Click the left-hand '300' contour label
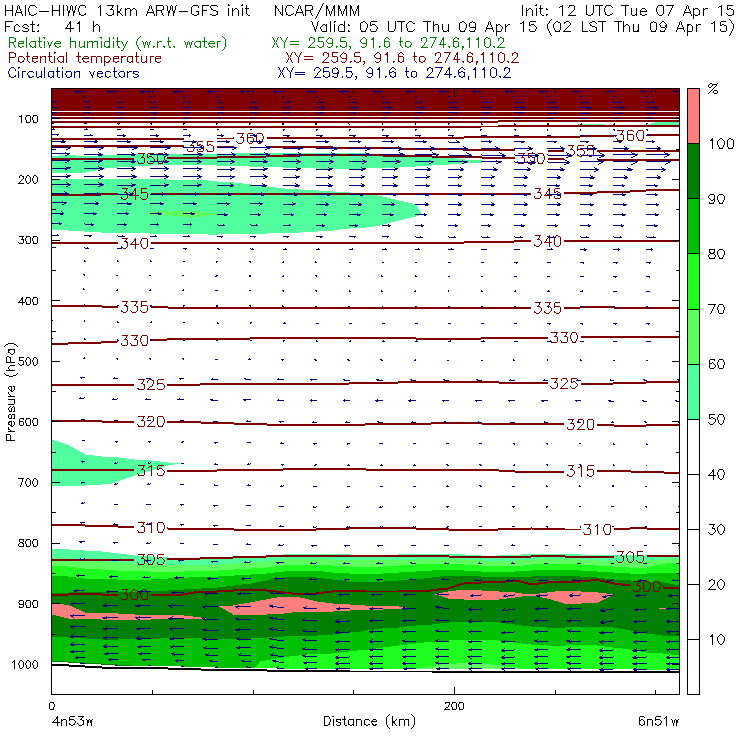Screen dimensions: 740x740 point(135,595)
